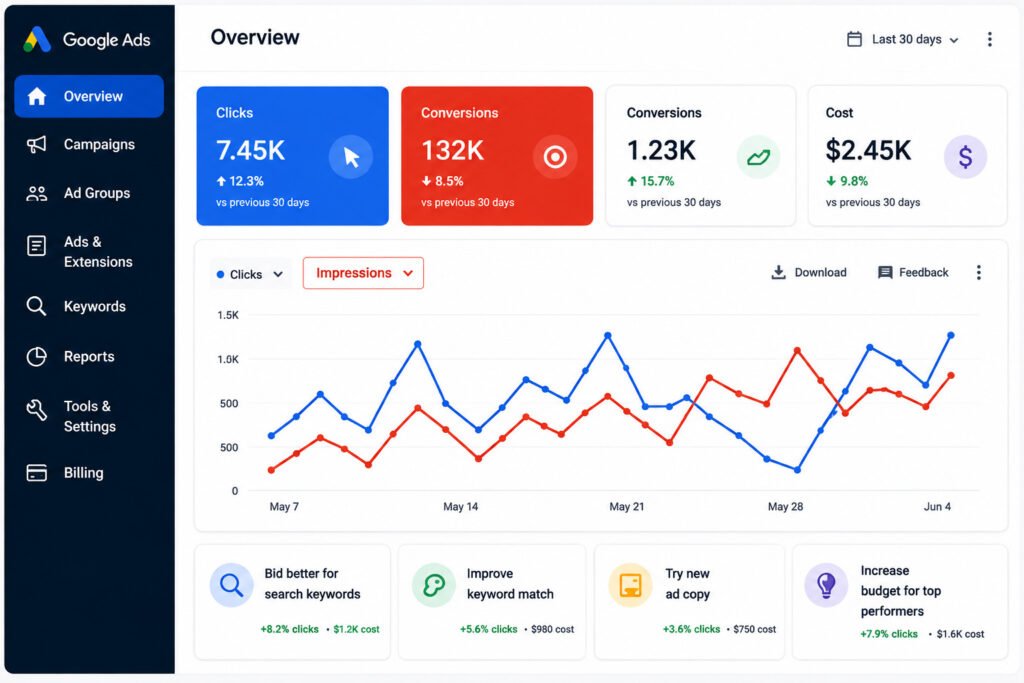Expand the Last 30 days date range dropdown

[903, 39]
